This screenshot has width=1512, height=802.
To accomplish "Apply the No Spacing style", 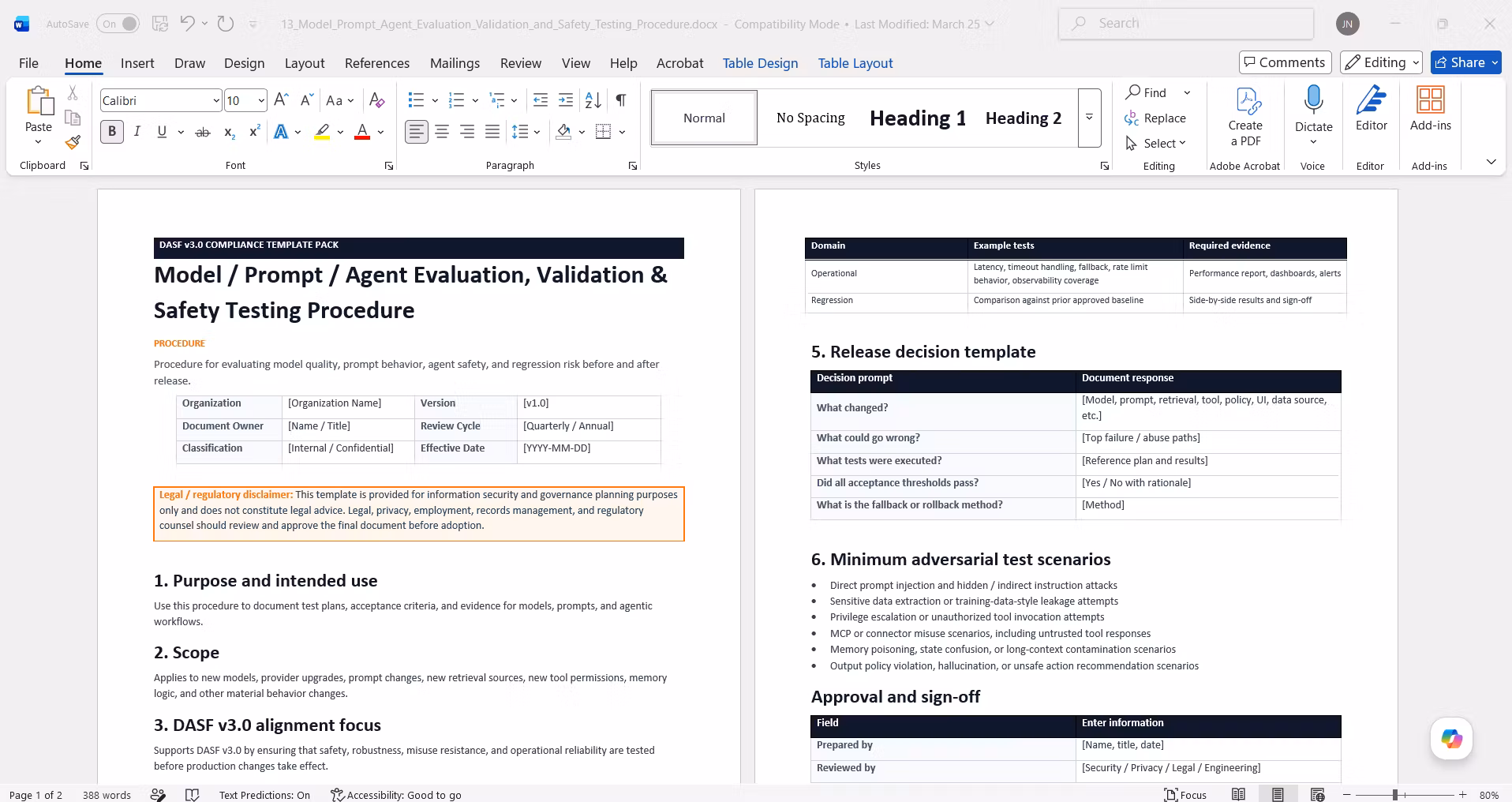I will tap(810, 118).
